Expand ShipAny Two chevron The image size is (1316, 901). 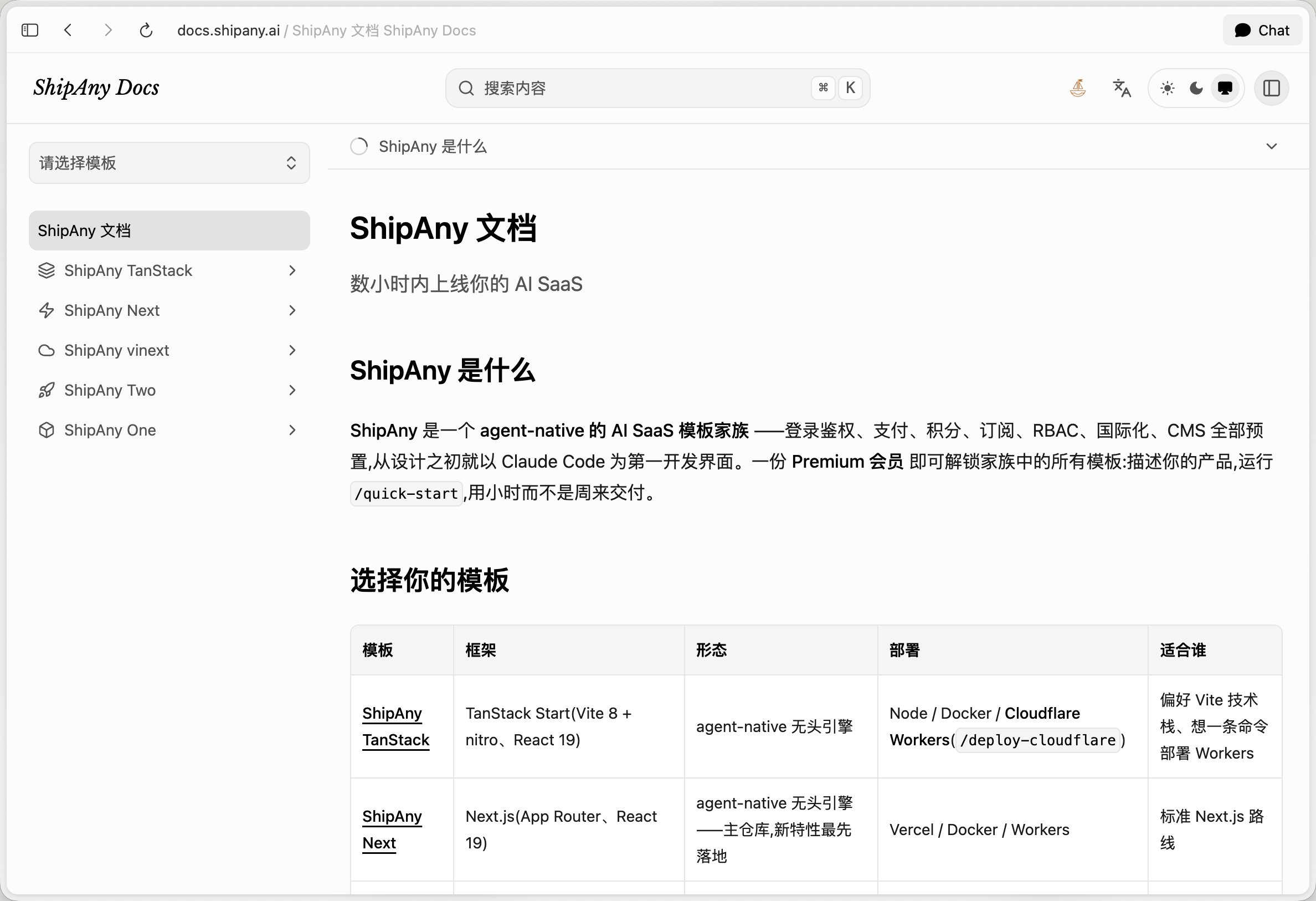[292, 390]
